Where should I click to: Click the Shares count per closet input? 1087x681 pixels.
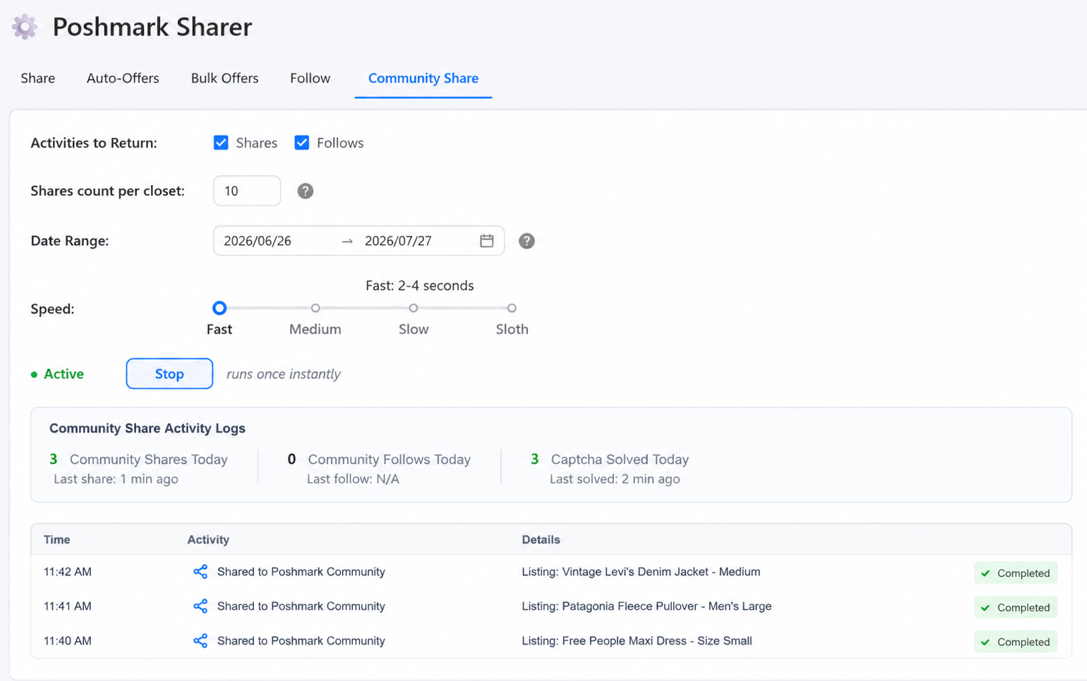coord(247,191)
